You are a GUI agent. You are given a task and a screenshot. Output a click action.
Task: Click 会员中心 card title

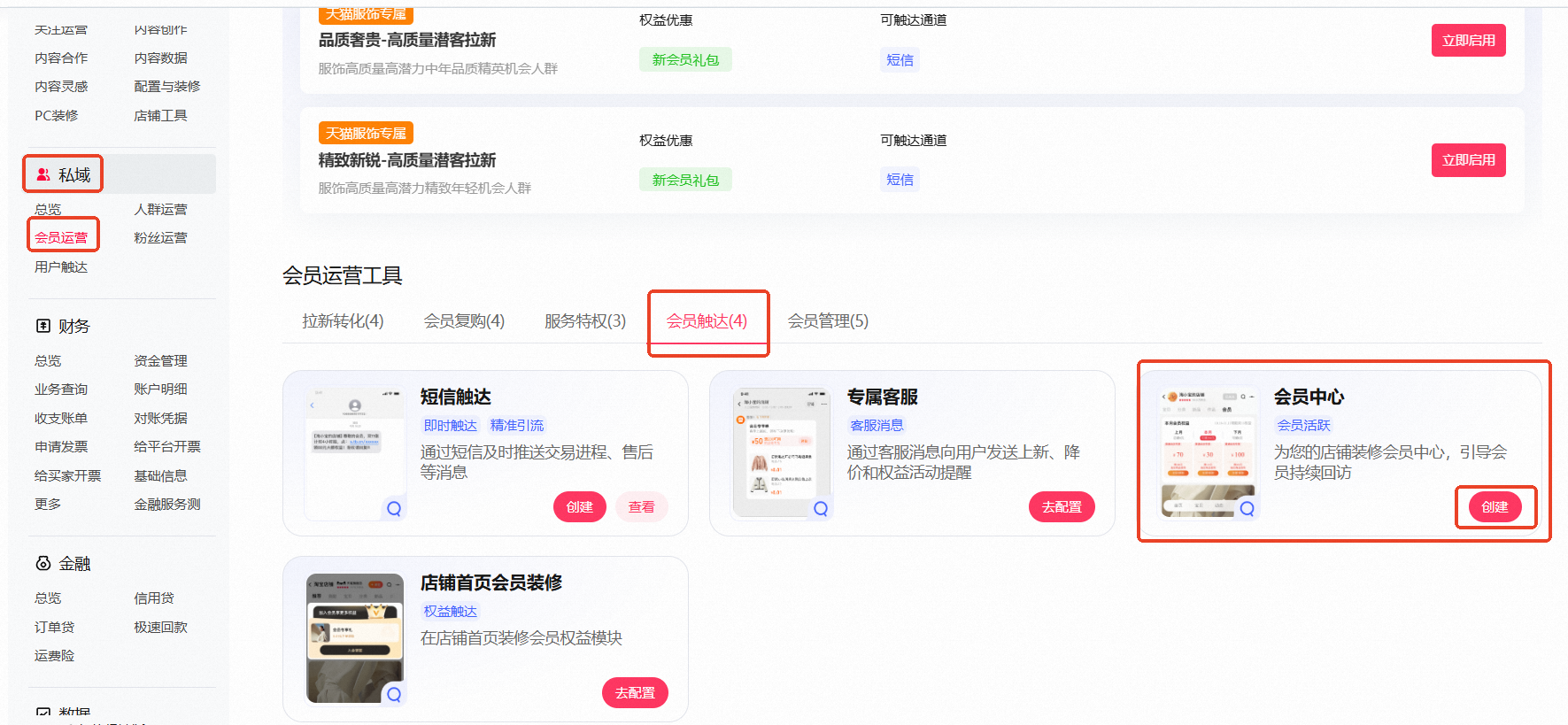1309,397
